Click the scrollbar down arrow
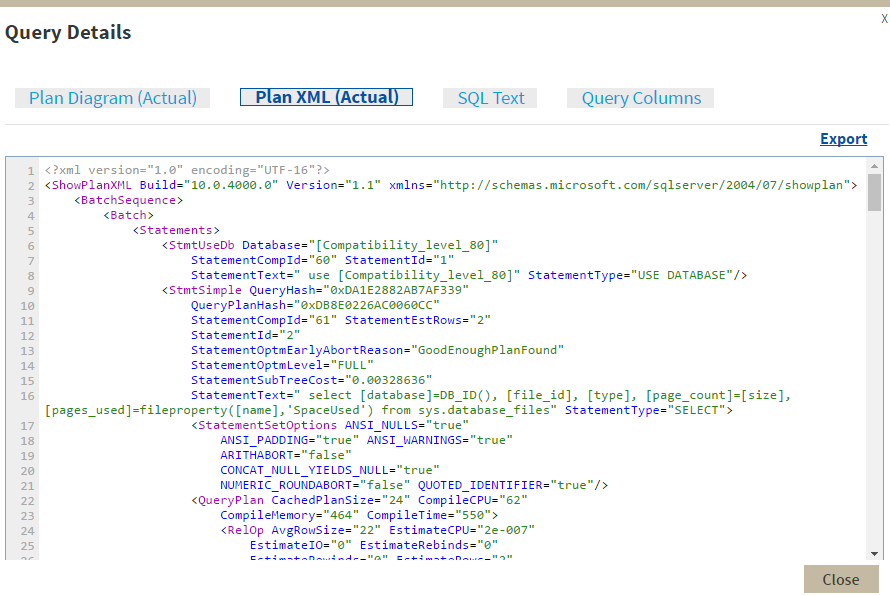Image resolution: width=890 pixels, height=596 pixels. tap(874, 553)
